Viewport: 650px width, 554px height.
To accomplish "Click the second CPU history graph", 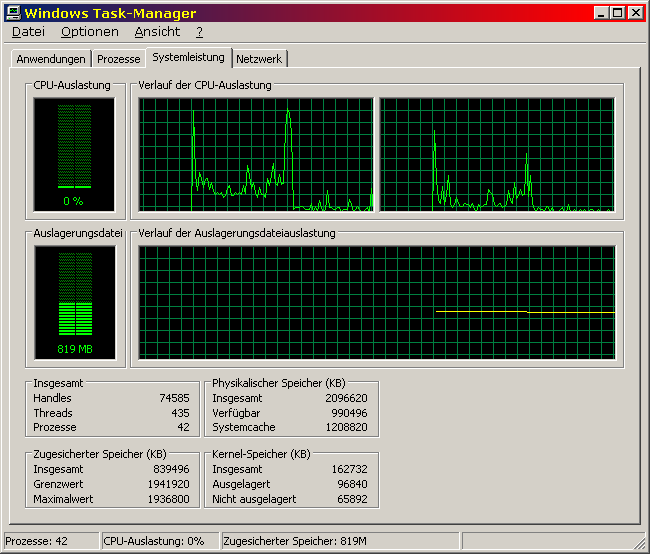I will tap(497, 155).
